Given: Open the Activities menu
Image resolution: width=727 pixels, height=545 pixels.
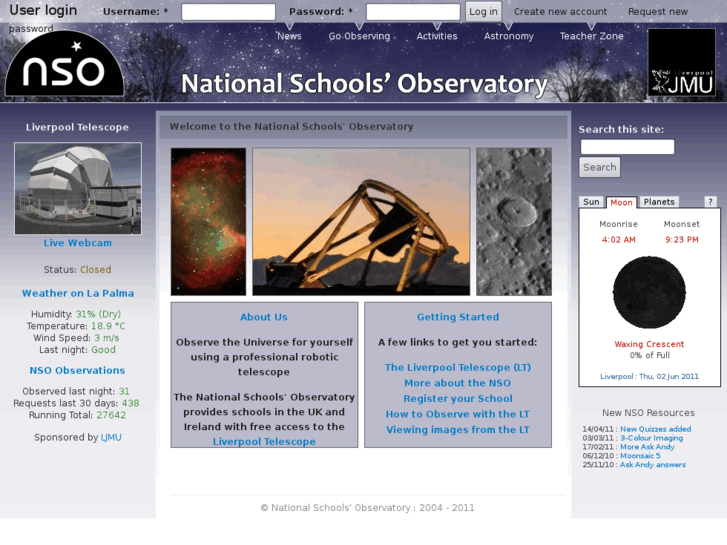Looking at the screenshot, I should (x=437, y=36).
